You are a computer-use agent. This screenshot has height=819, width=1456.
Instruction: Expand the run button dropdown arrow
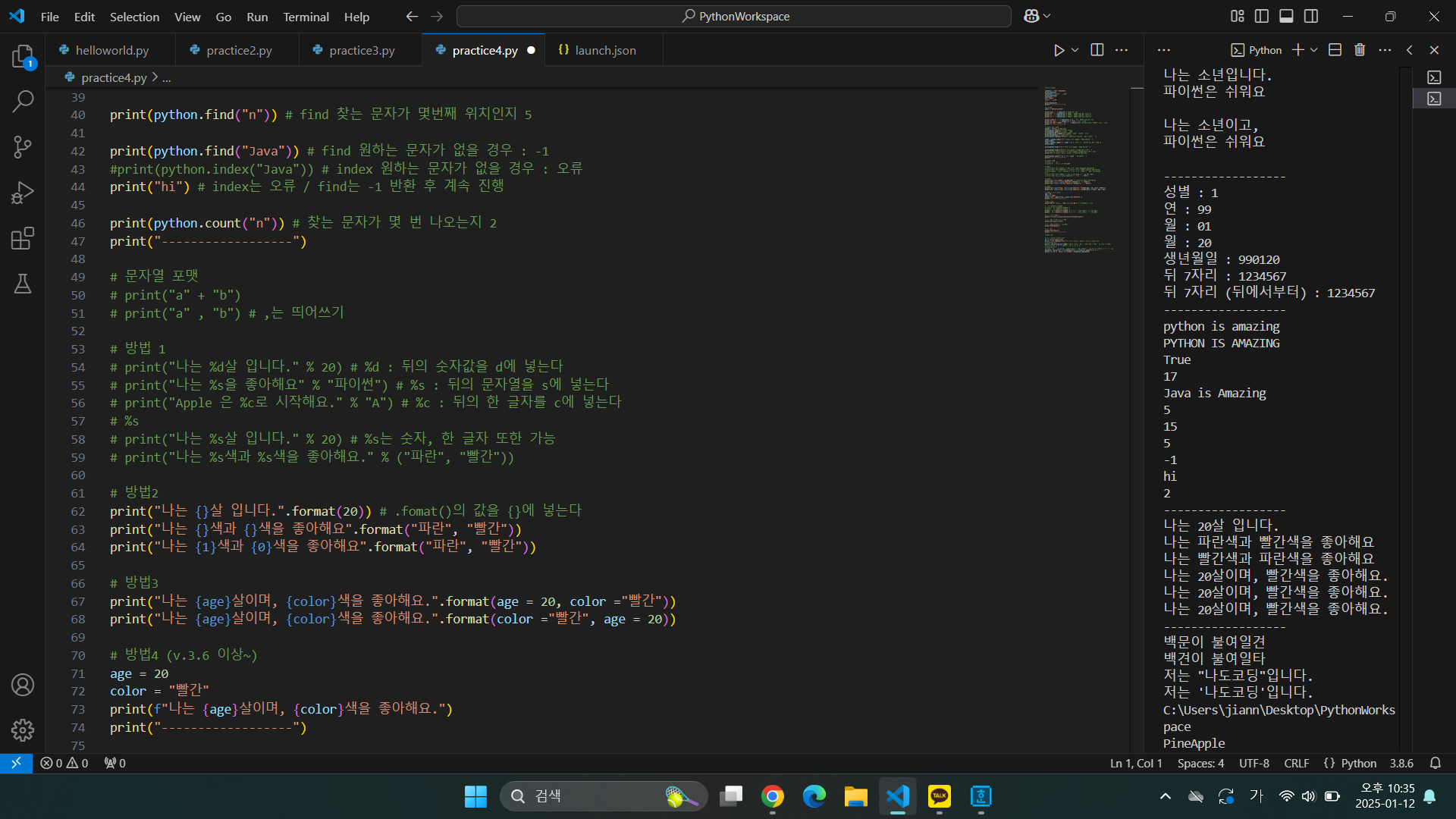tap(1075, 50)
